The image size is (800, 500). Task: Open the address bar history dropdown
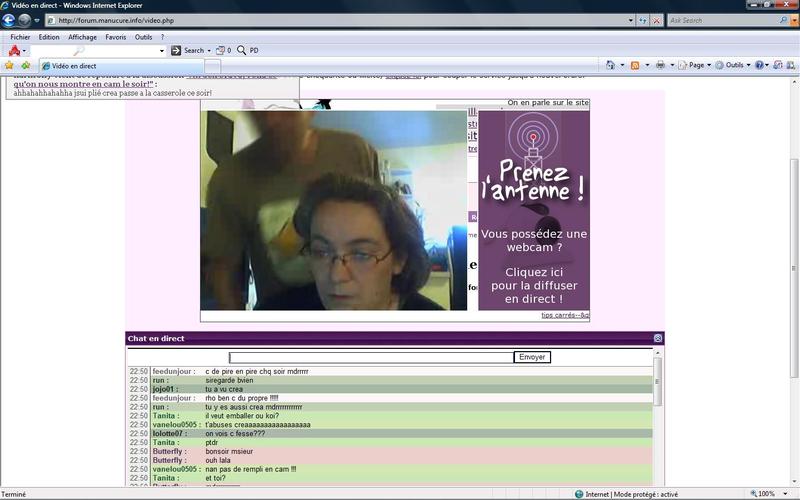tap(631, 20)
